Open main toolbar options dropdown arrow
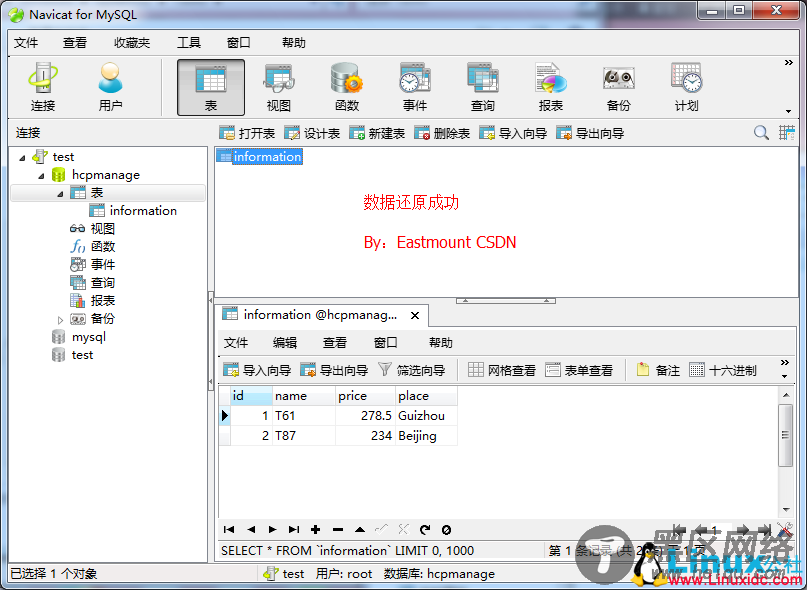The width and height of the screenshot is (807, 590). pos(788,111)
